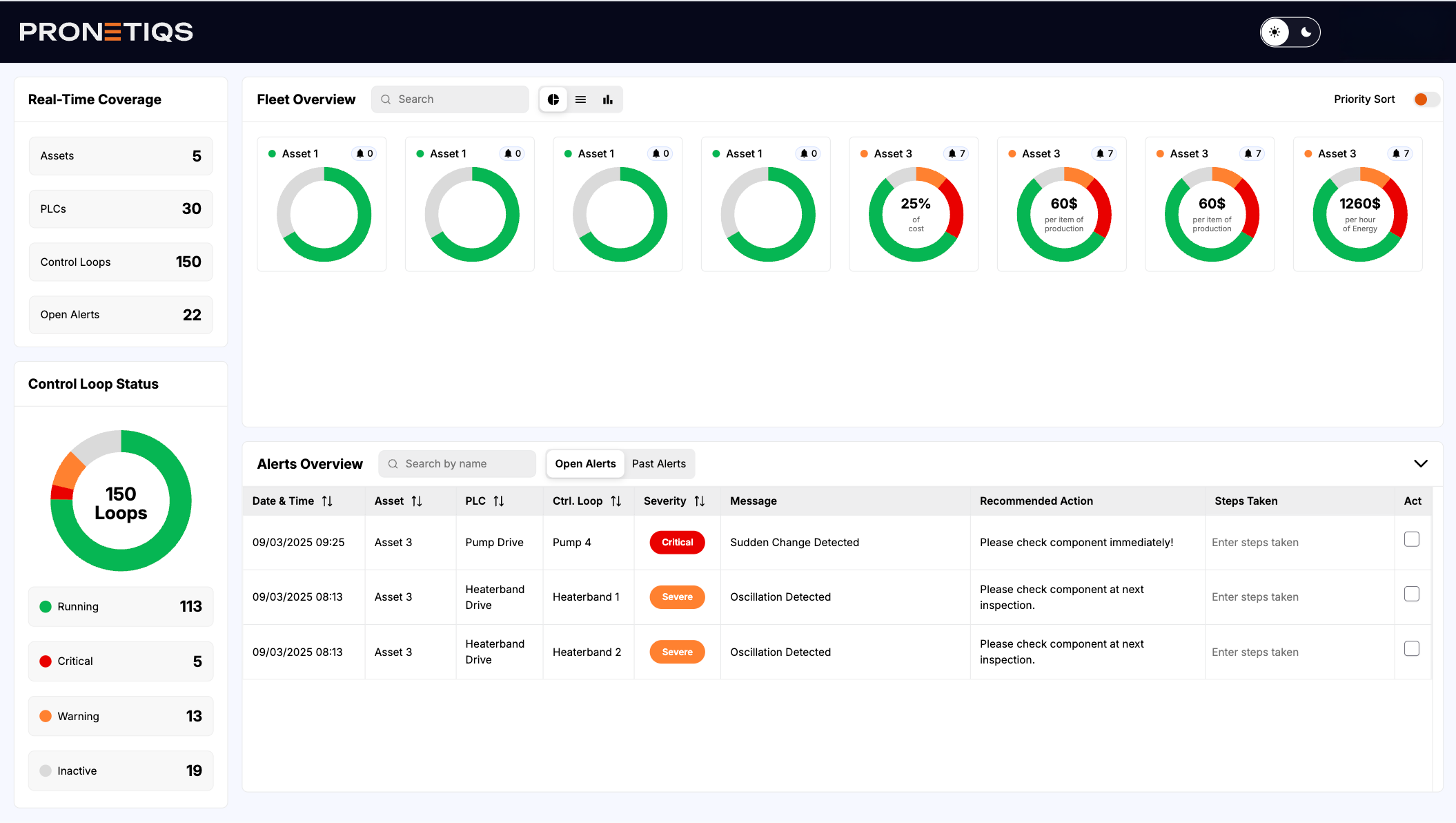
Task: Click the 150 Loops donut chart
Action: pyautogui.click(x=121, y=501)
